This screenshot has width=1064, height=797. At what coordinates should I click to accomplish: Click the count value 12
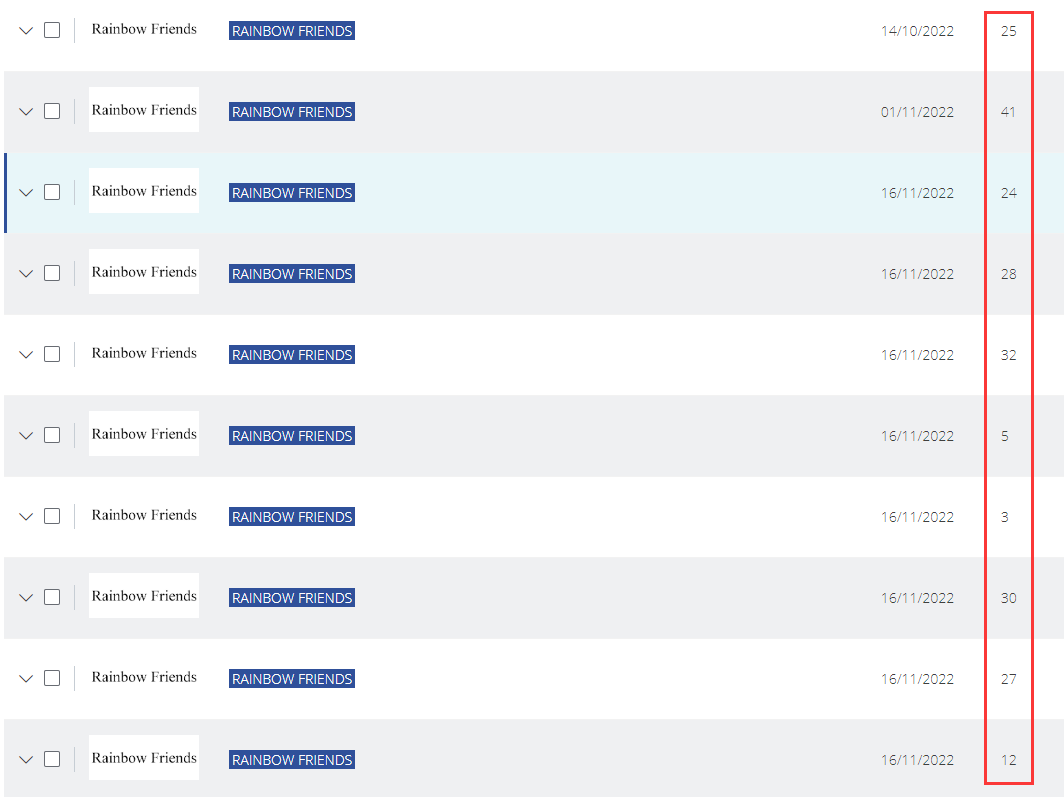pyautogui.click(x=1008, y=760)
